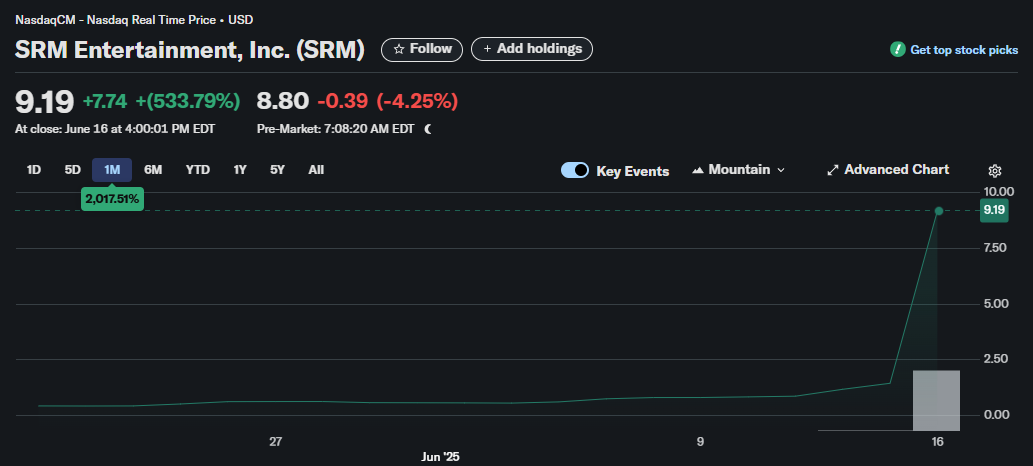Switch chart to 5Y range
The height and width of the screenshot is (466, 1033).
coord(277,170)
